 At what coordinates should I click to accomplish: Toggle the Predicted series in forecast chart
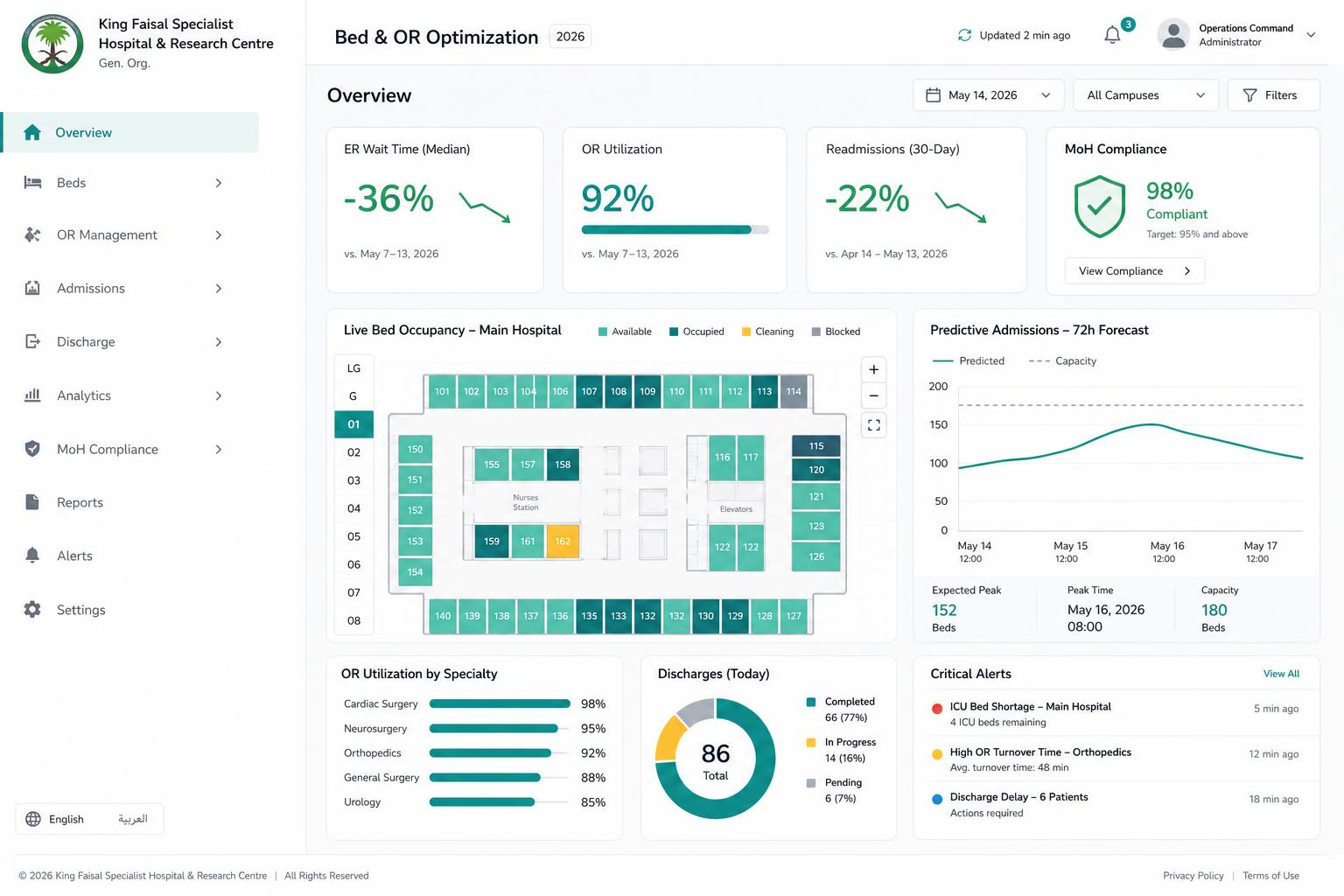(969, 360)
